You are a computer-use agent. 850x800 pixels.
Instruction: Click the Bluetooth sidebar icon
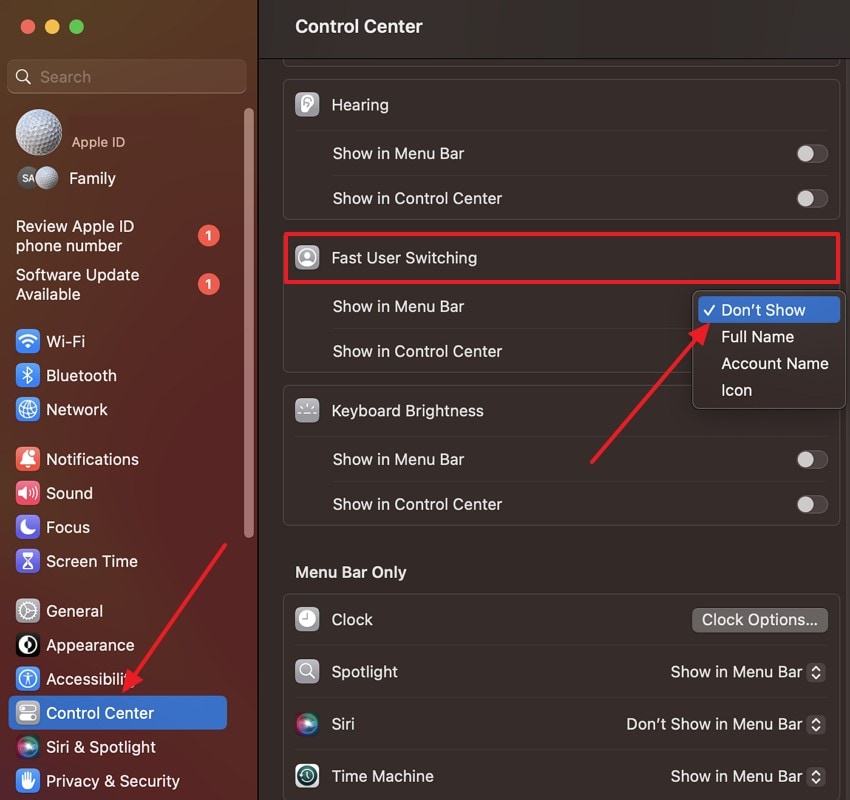[x=28, y=376]
